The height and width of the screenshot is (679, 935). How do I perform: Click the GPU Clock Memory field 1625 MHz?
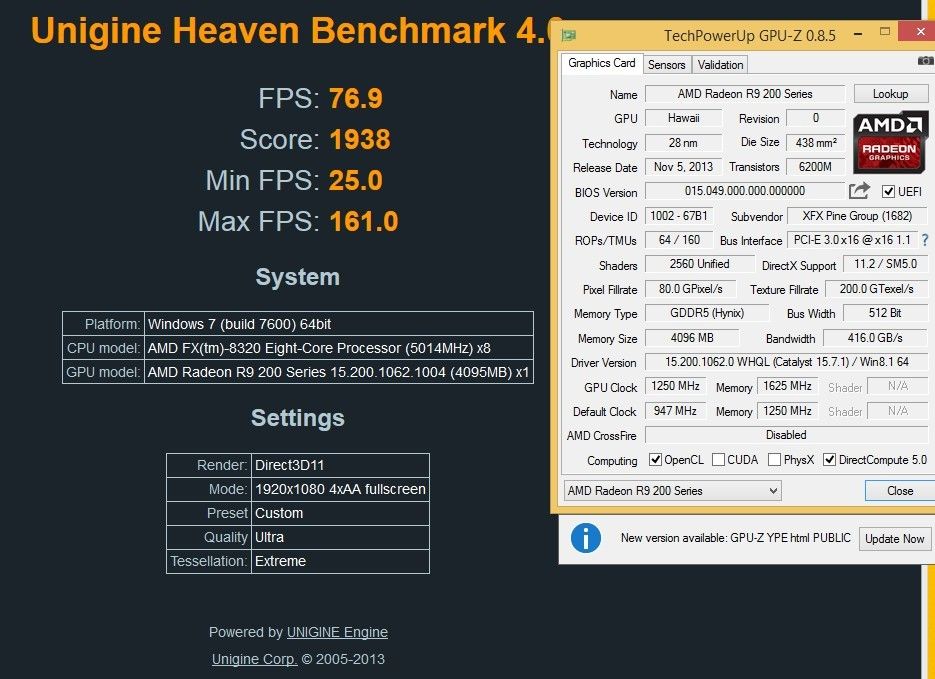[x=787, y=386]
